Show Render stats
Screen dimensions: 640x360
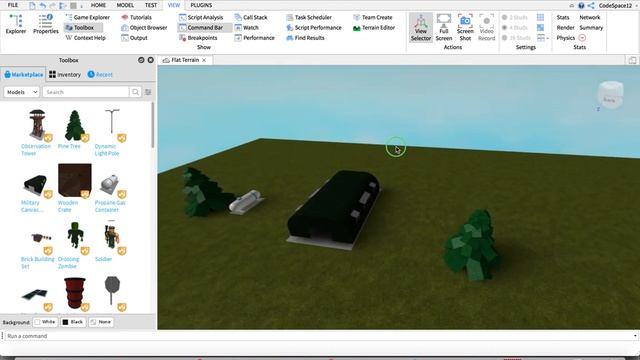click(565, 28)
